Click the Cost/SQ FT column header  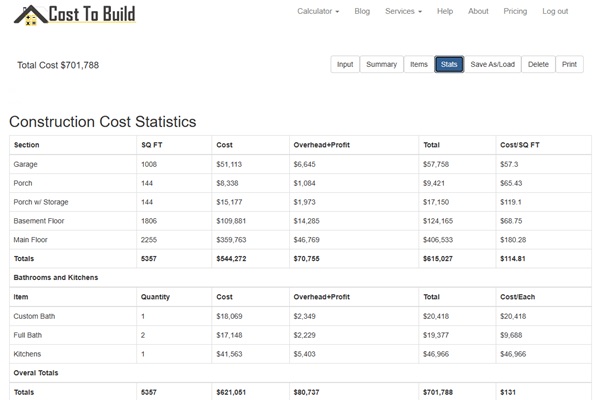pos(522,144)
